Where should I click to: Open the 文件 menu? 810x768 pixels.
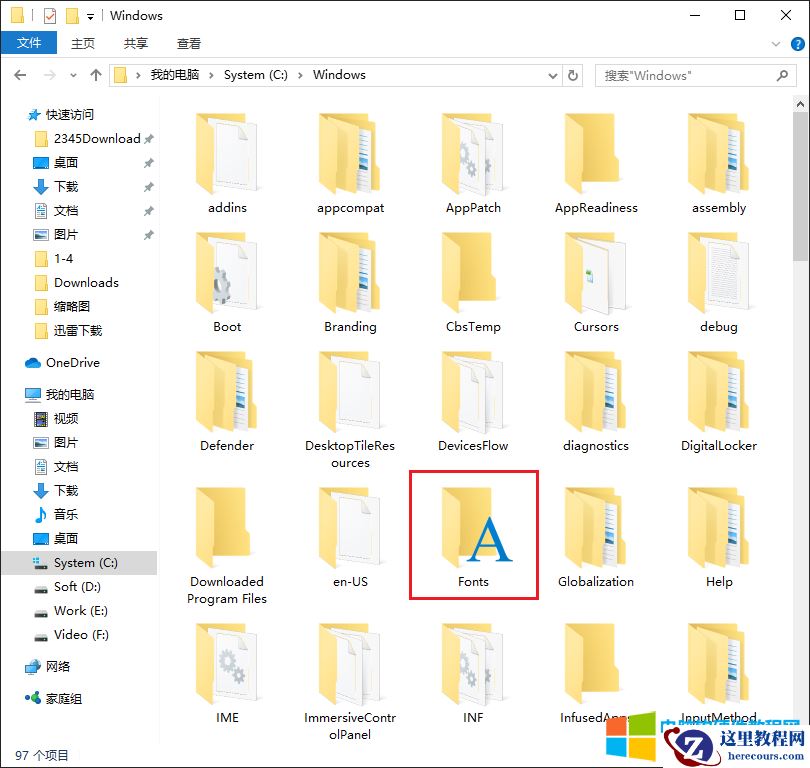tap(29, 43)
